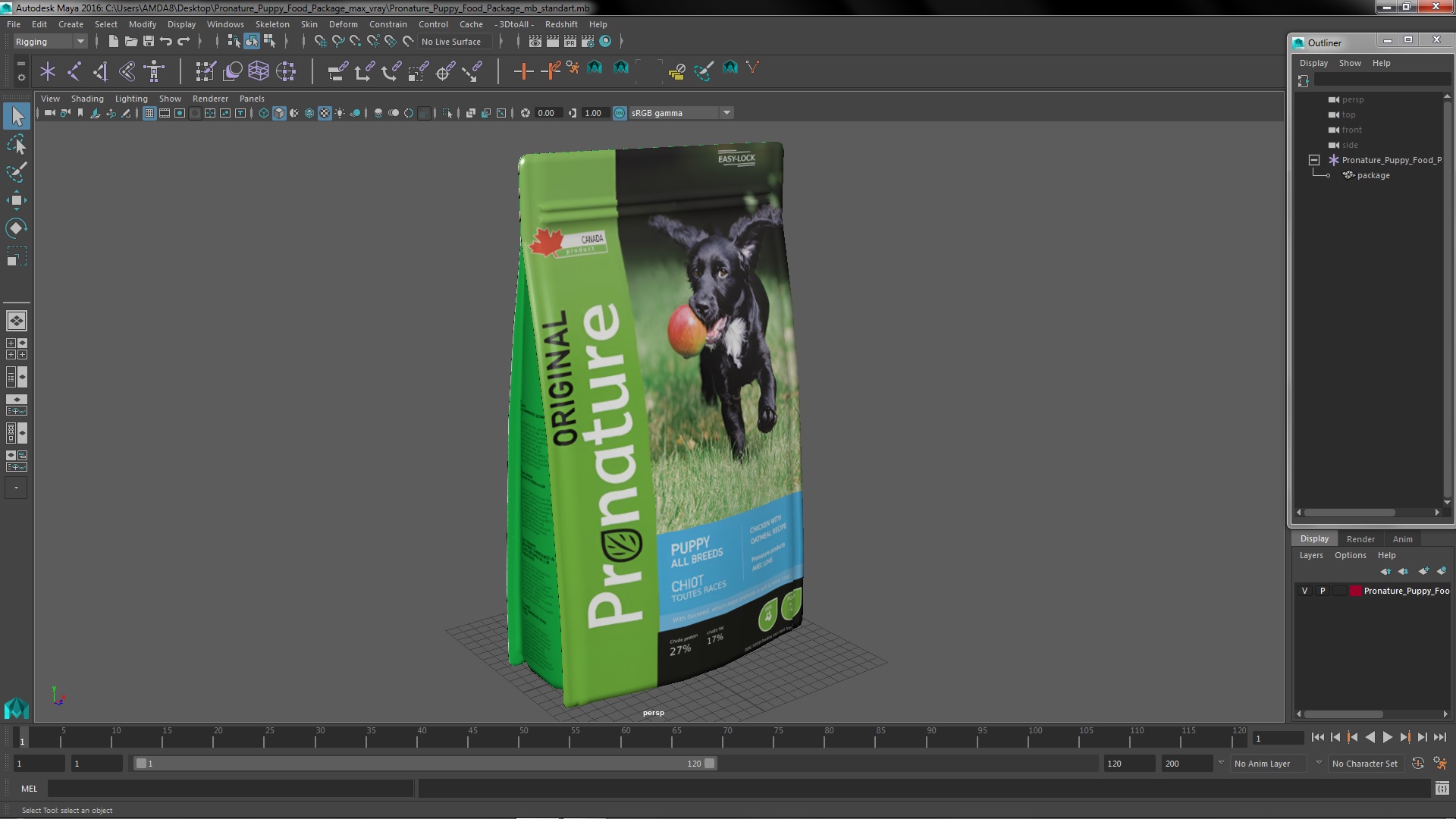Screen dimensions: 1456x819
Task: Click the Open Scene folder icon
Action: click(131, 41)
